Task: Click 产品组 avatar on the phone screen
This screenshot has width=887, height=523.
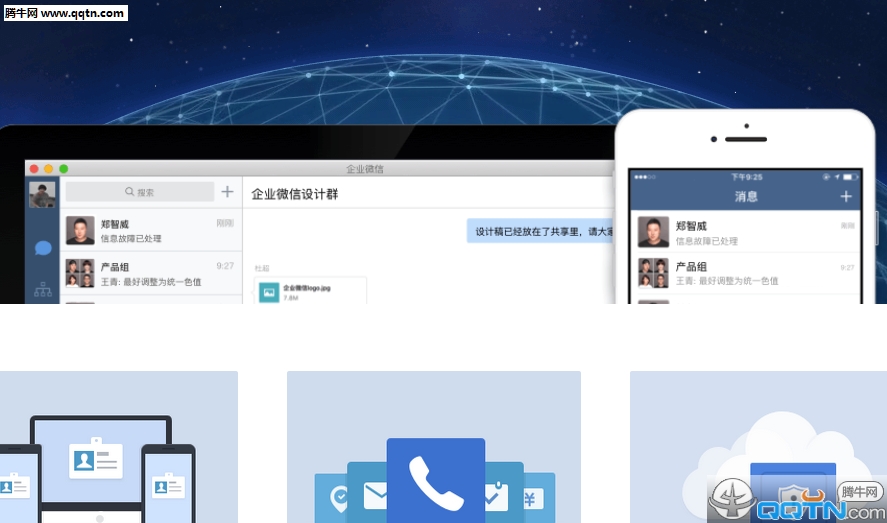Action: (653, 273)
